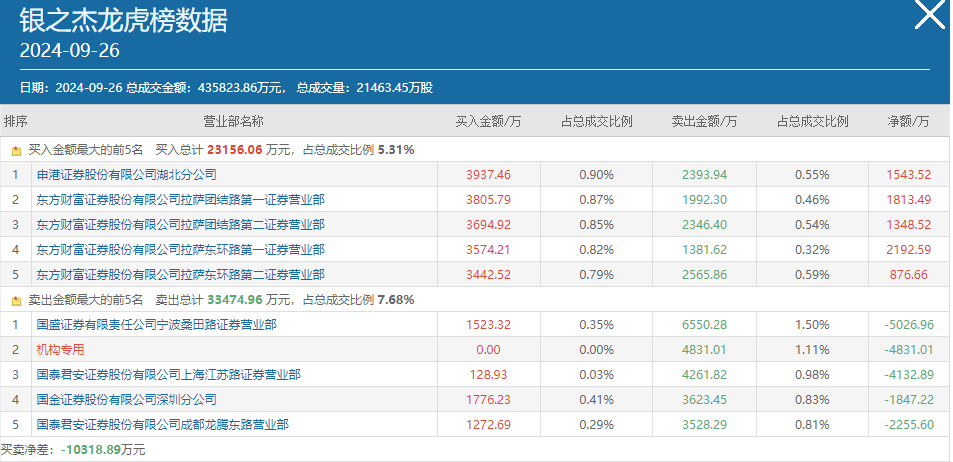The height and width of the screenshot is (462, 953).
Task: Click the 5.31% buy ratio summary
Action: (396, 150)
